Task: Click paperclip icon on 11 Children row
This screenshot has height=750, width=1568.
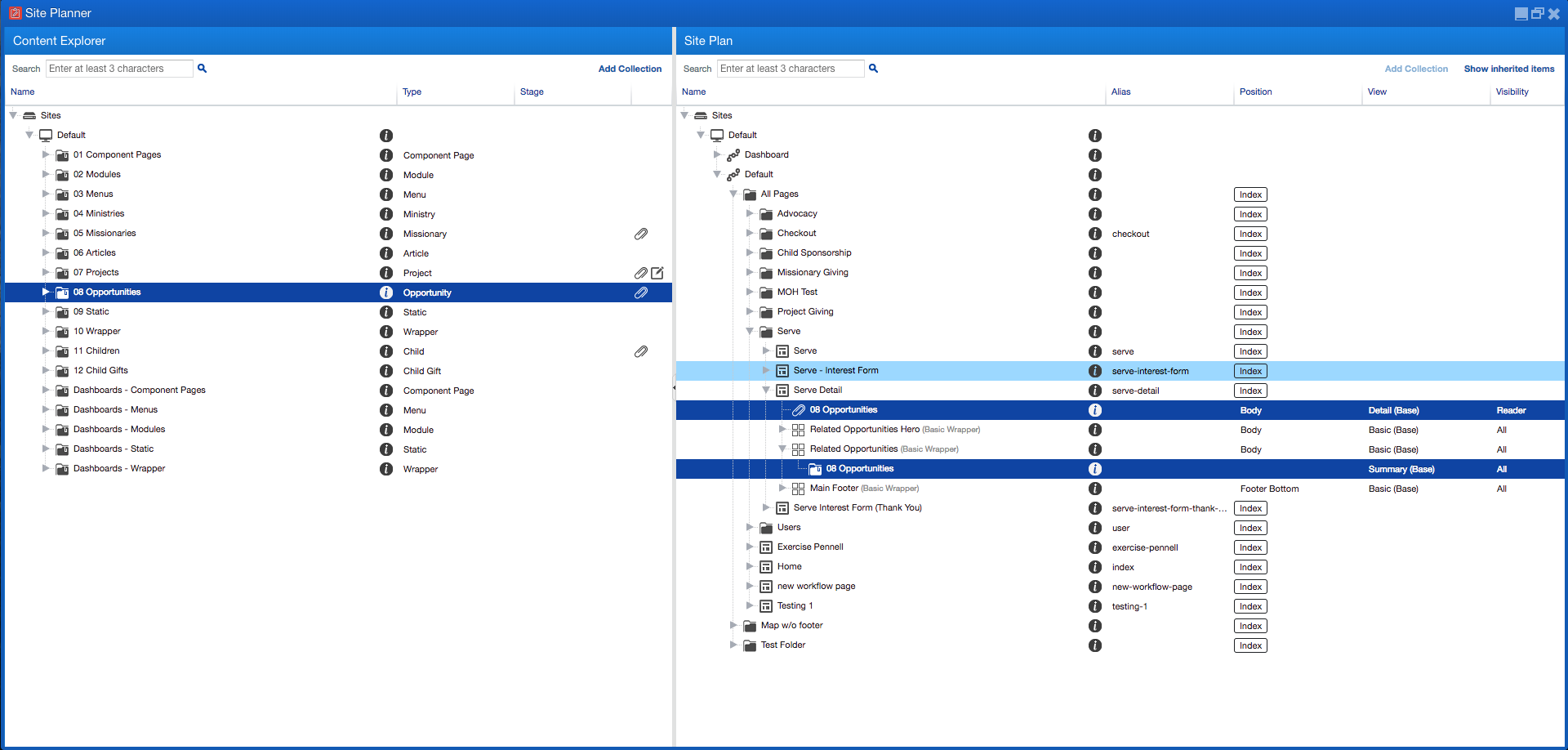Action: (641, 351)
